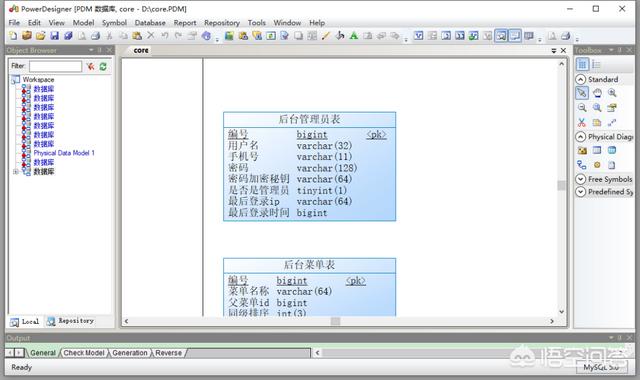Switch to the Check Model output tab

point(84,353)
